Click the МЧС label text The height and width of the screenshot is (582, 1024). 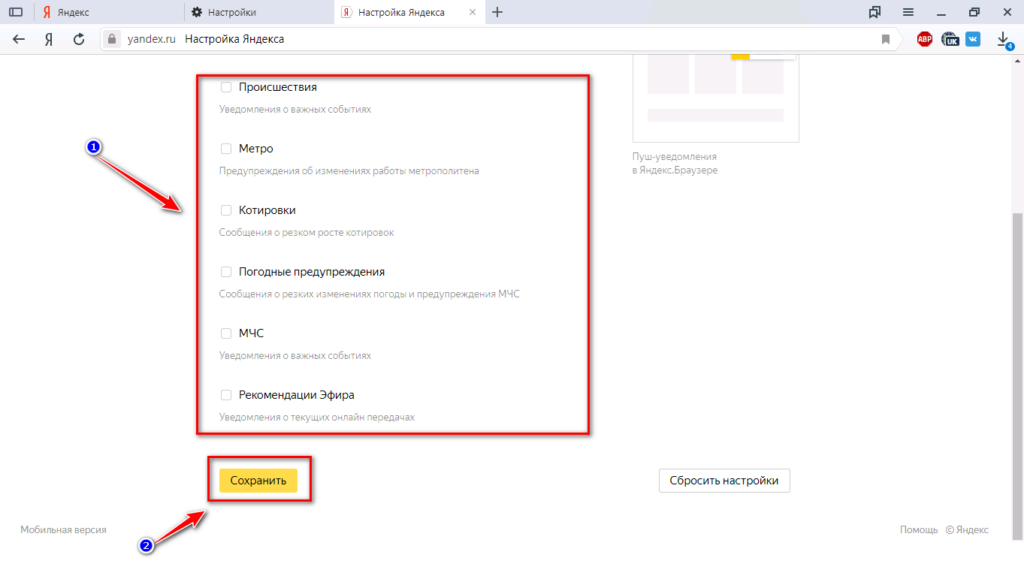click(x=251, y=333)
